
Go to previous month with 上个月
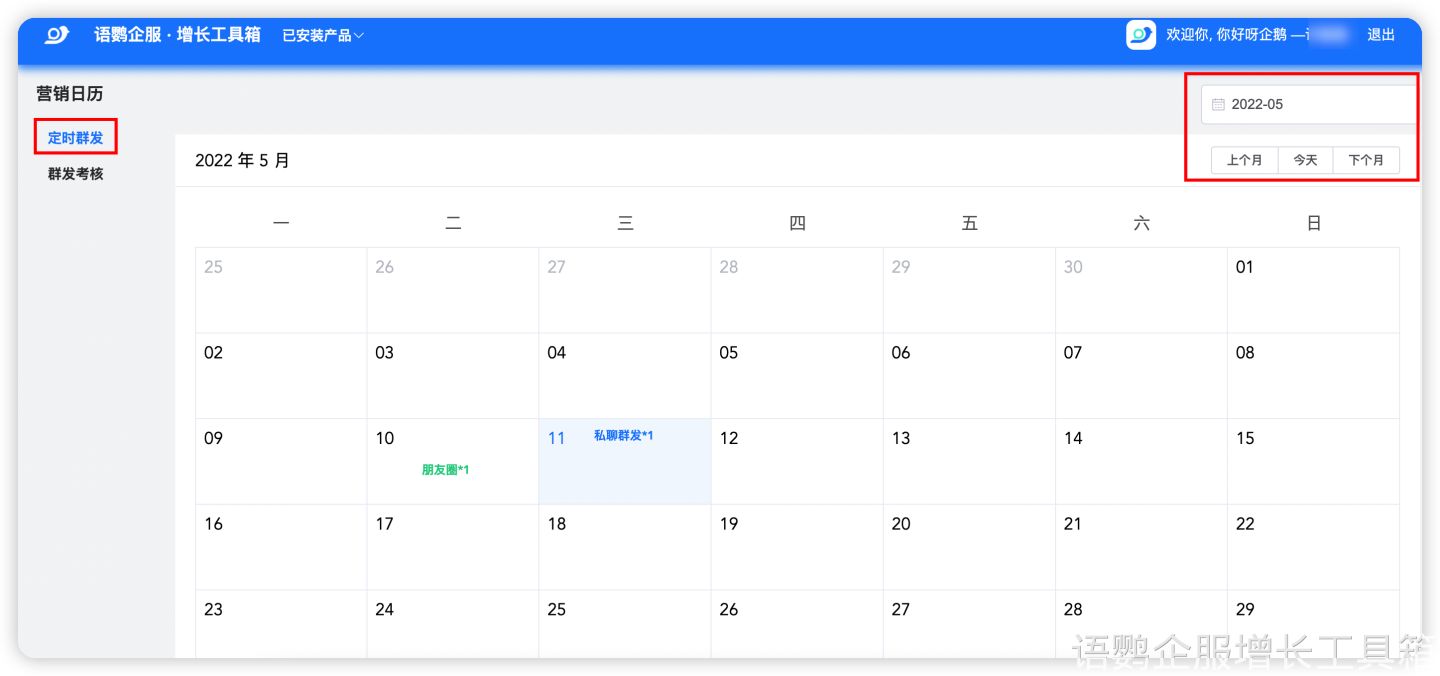1245,160
